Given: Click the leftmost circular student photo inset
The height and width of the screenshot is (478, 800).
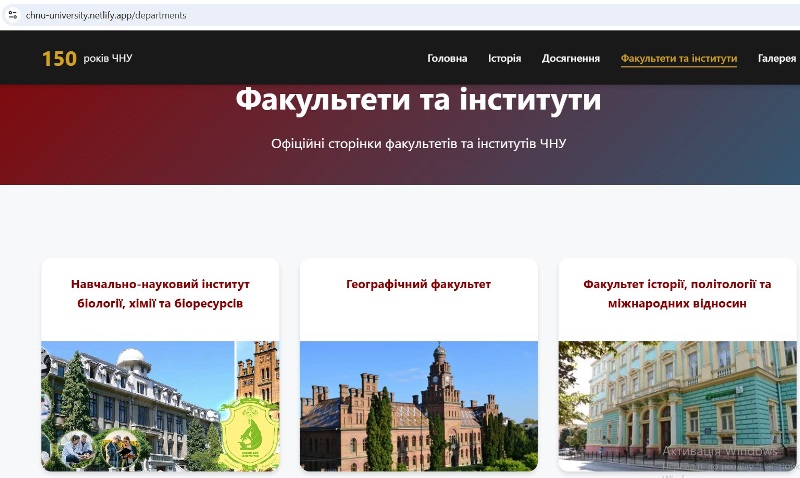Looking at the screenshot, I should pos(77,450).
